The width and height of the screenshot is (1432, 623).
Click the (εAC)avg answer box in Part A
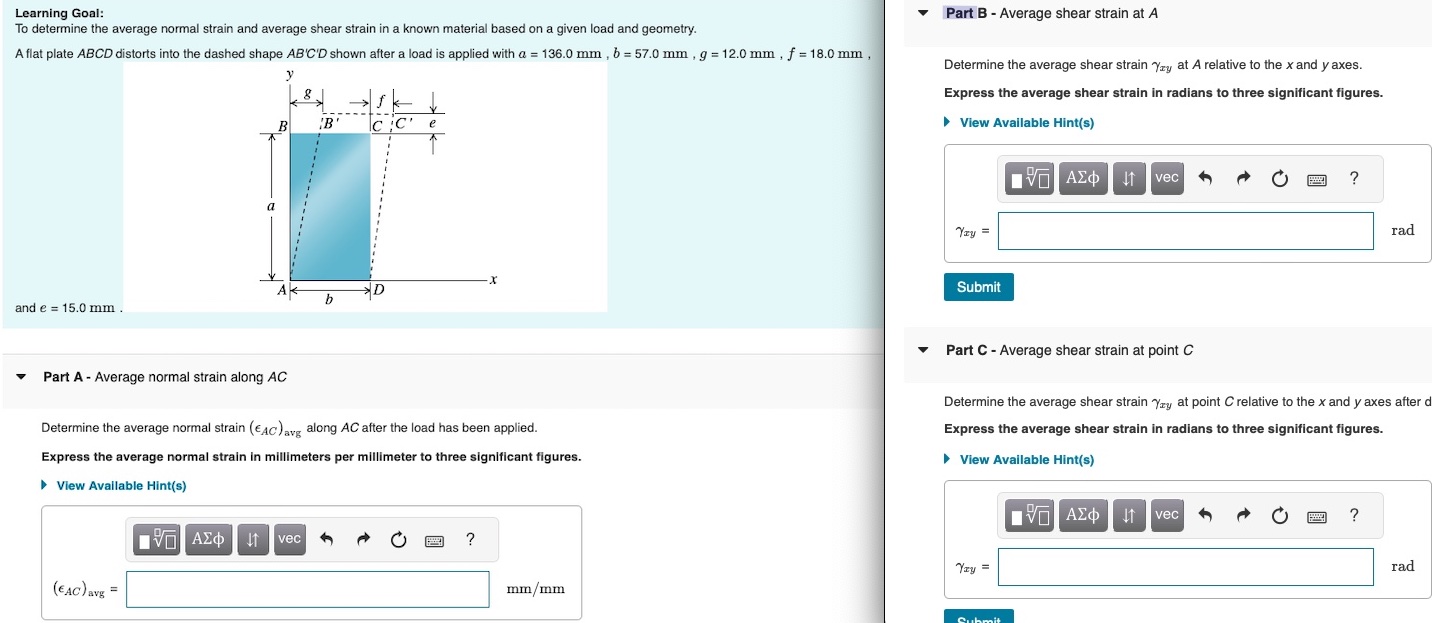point(306,589)
